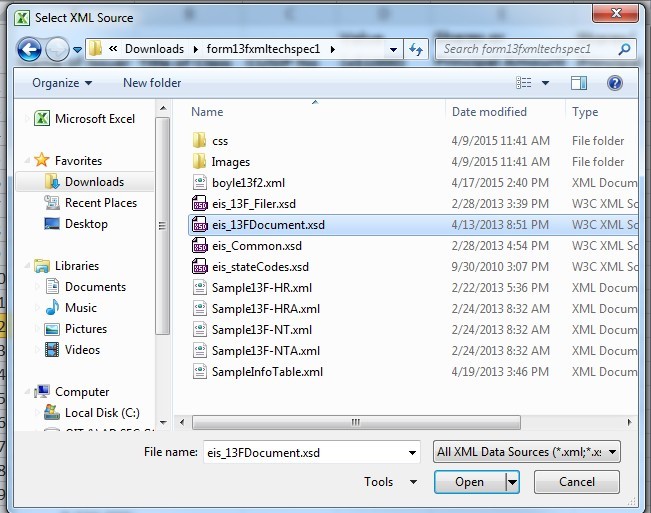Close the Select XML Source dialog
This screenshot has width=651, height=513.
point(615,13)
